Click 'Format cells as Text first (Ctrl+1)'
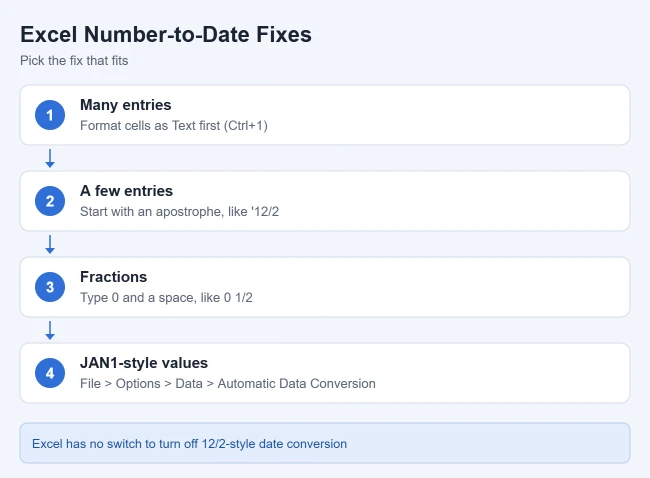 pos(174,126)
